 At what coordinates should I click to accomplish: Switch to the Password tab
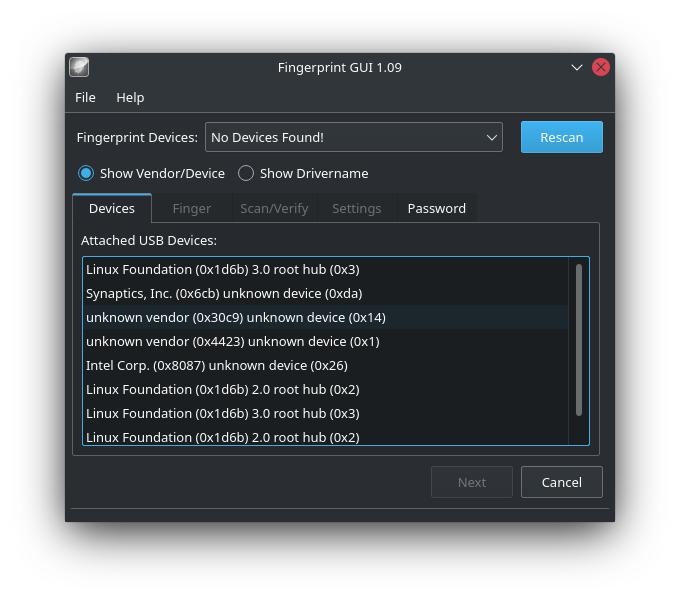coord(436,208)
